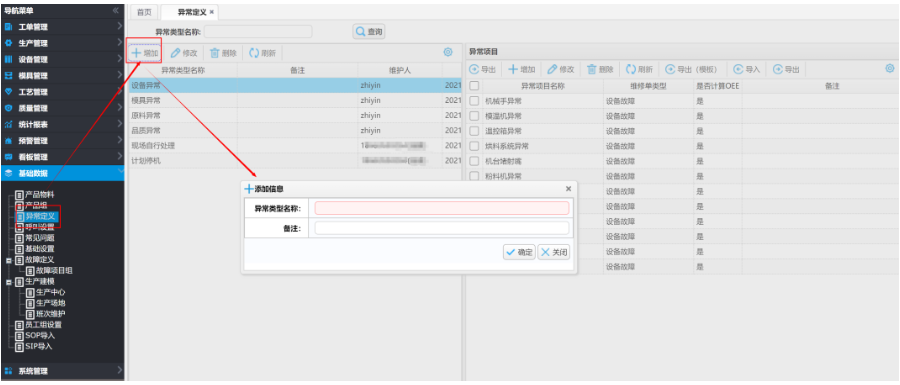This screenshot has height=385, width=900.
Task: Collapse the 生产建模 tree node
Action: (x=9, y=282)
